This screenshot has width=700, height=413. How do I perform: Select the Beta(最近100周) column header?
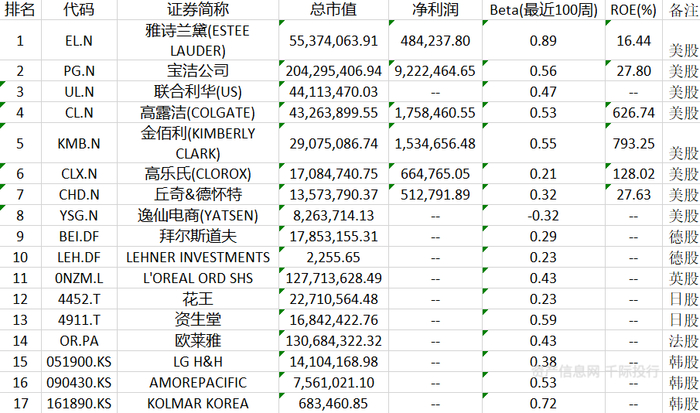tap(543, 9)
